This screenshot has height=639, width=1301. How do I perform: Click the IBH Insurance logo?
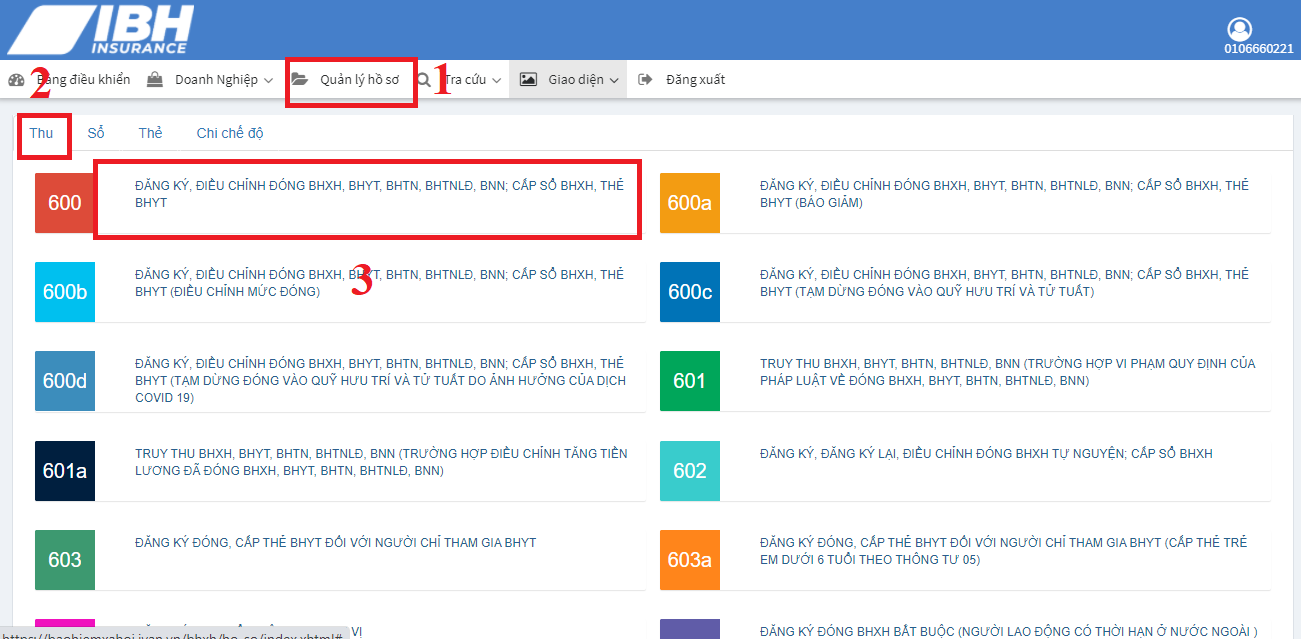coord(101,29)
